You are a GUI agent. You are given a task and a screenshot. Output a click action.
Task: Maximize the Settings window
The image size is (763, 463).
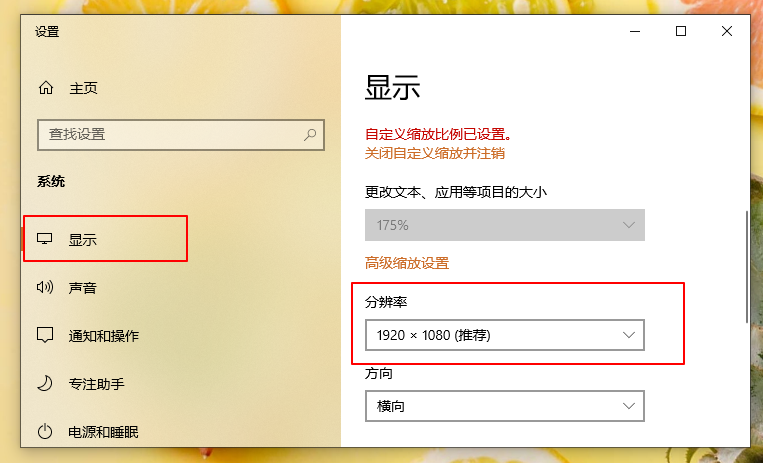point(681,31)
